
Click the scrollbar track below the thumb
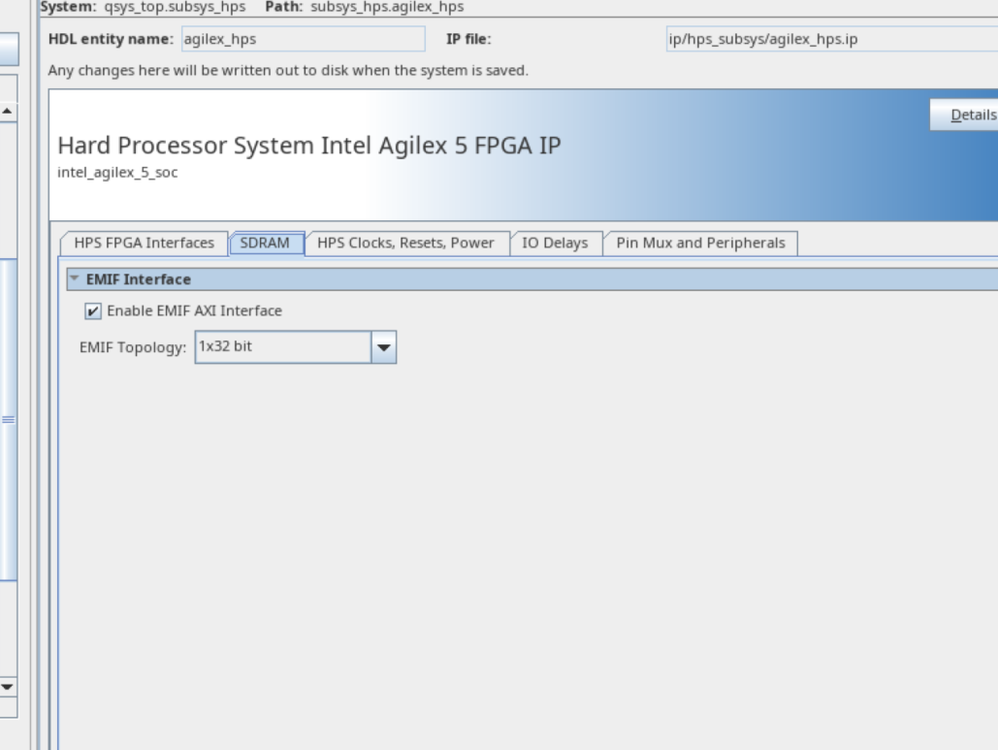tap(8, 630)
